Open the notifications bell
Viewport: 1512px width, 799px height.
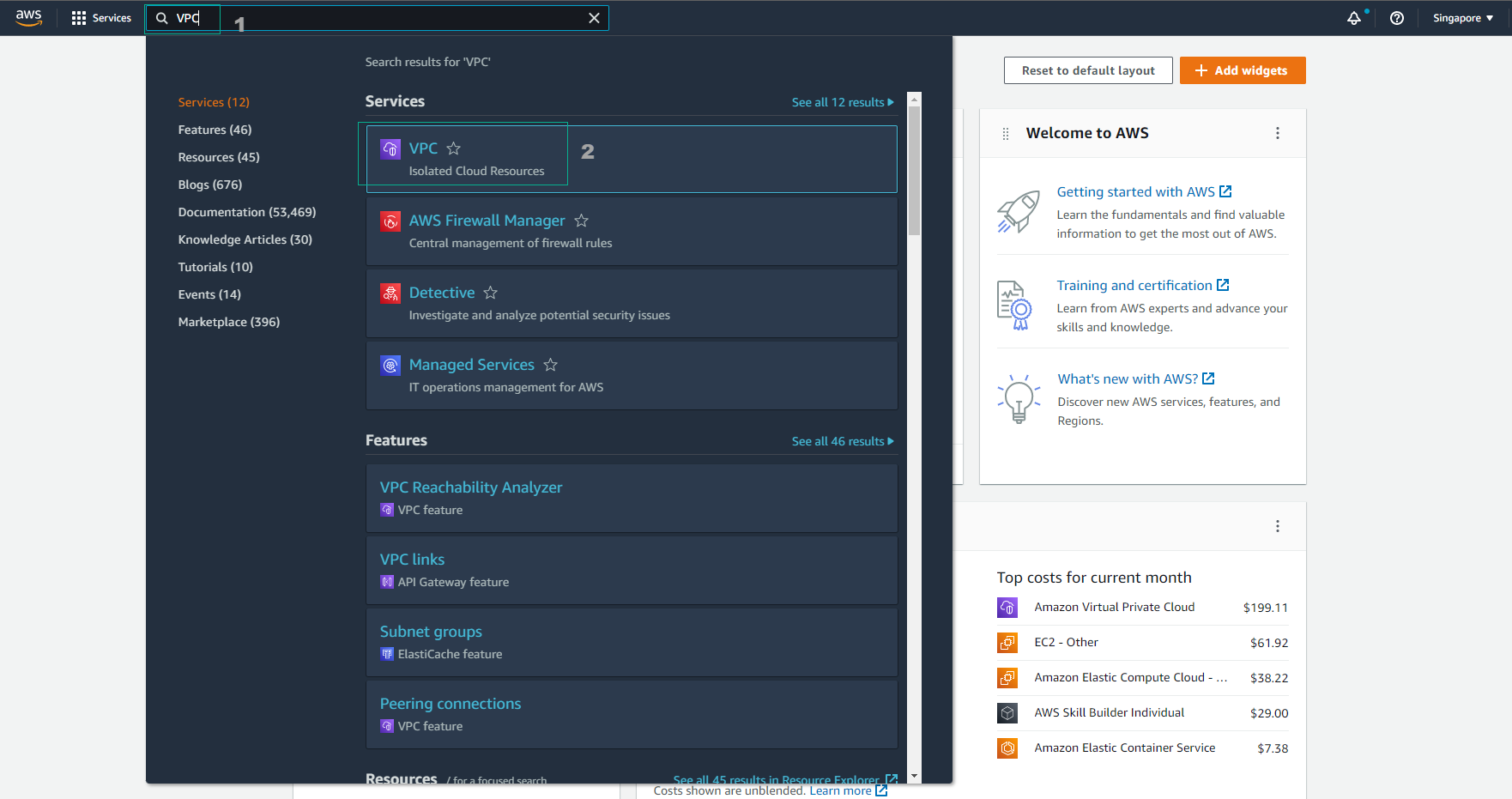pyautogui.click(x=1354, y=18)
